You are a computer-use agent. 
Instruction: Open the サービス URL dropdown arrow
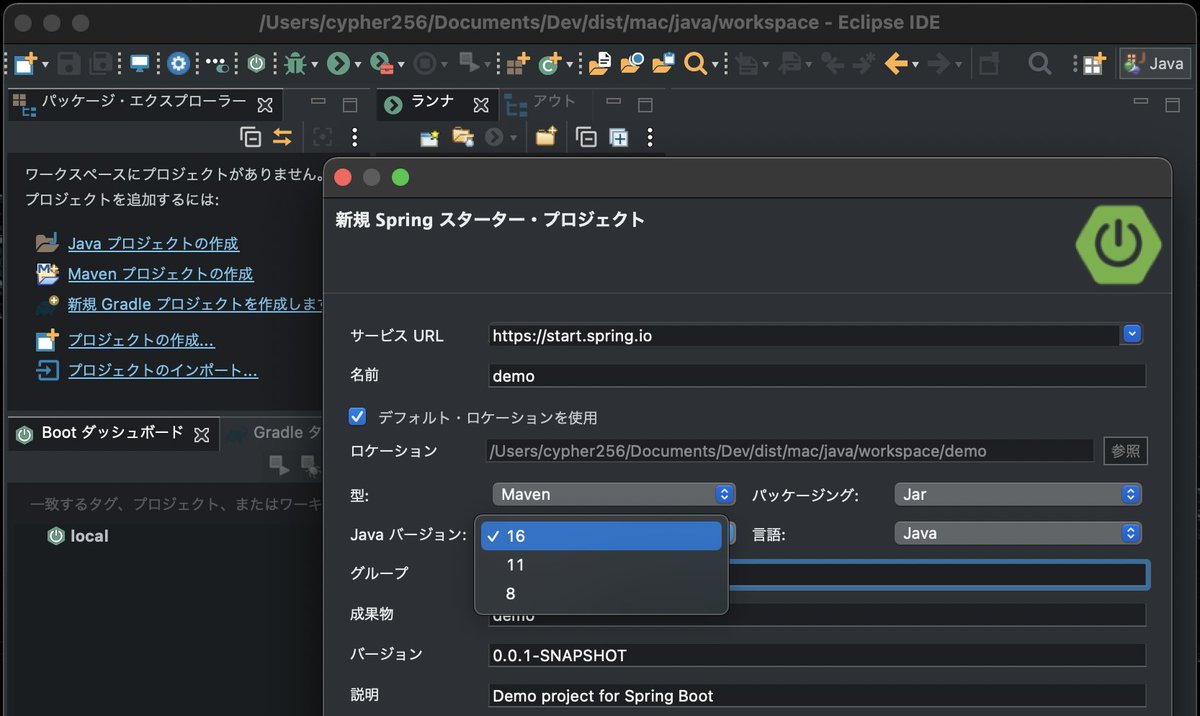(x=1132, y=334)
